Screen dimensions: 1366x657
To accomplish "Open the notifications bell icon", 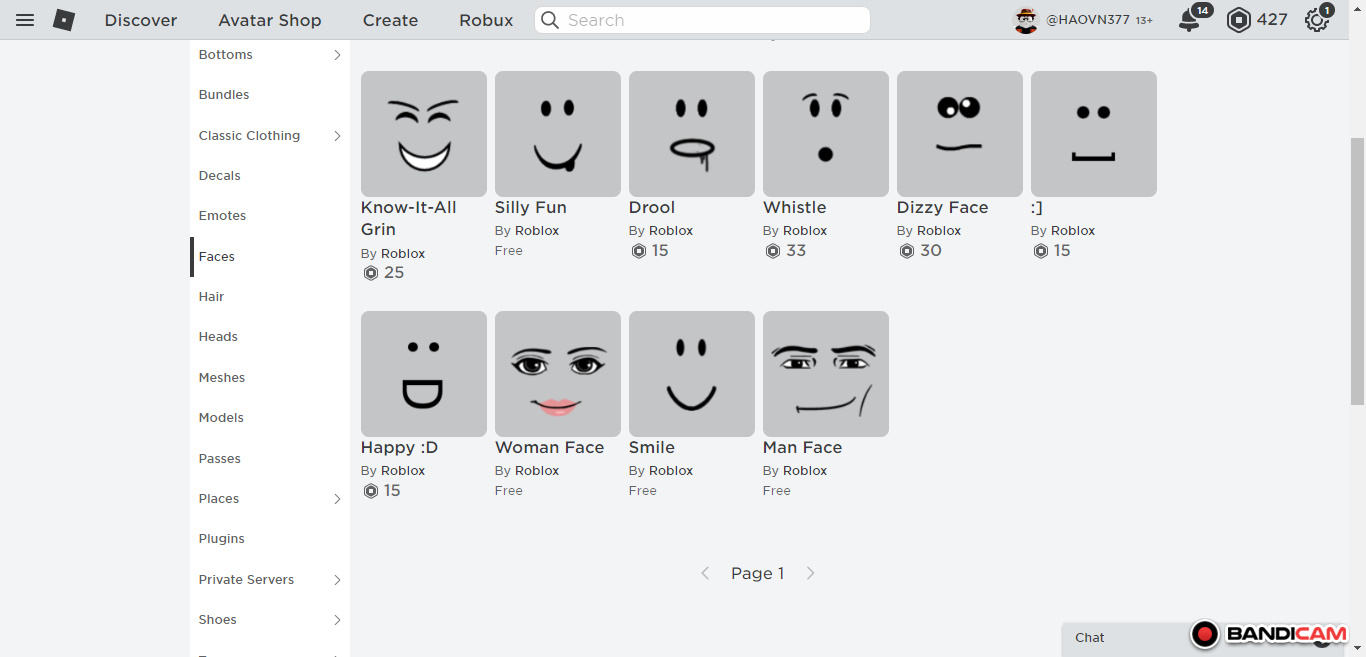I will point(1189,20).
